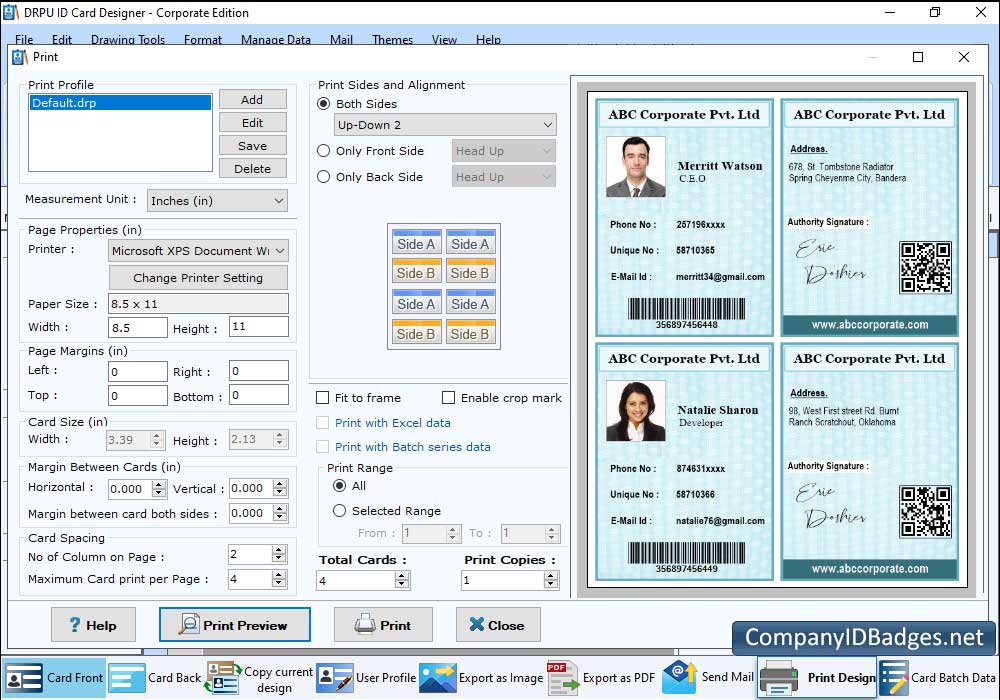
Task: Adjust Horizontal margin stepper
Action: tap(159, 489)
